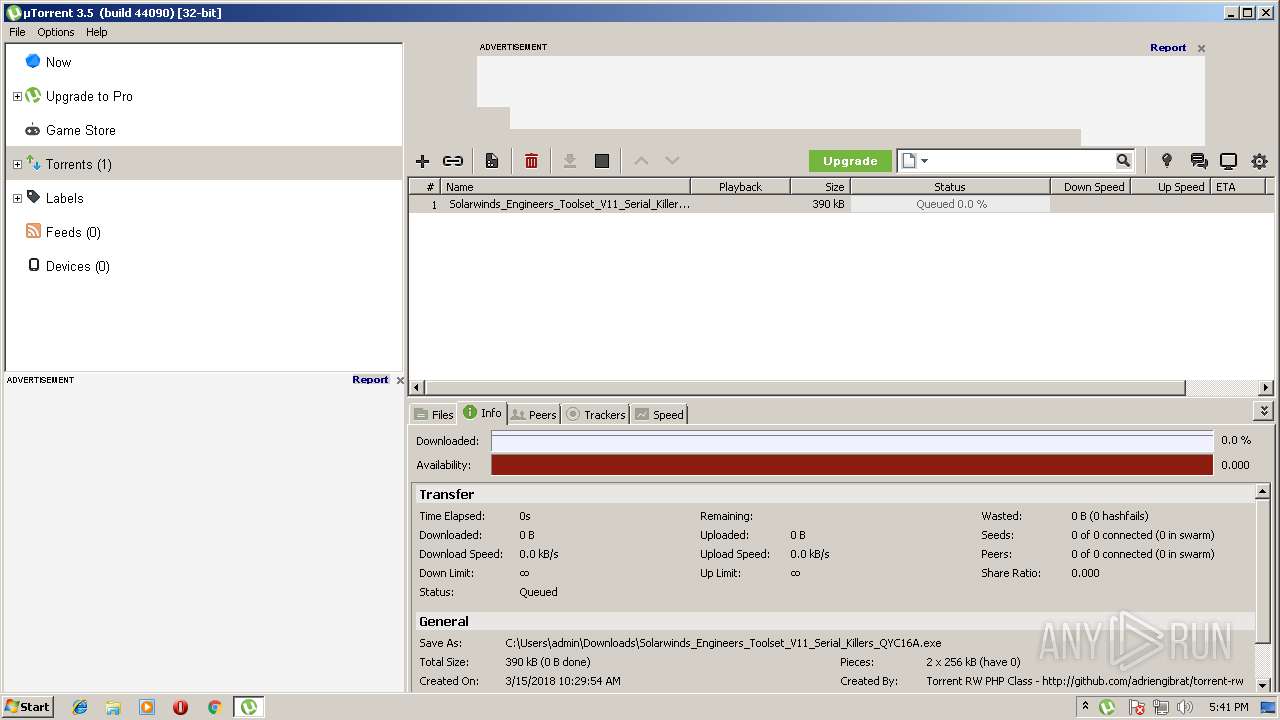Image resolution: width=1280 pixels, height=720 pixels.
Task: Click the Add Torrent plus icon
Action: pyautogui.click(x=422, y=161)
